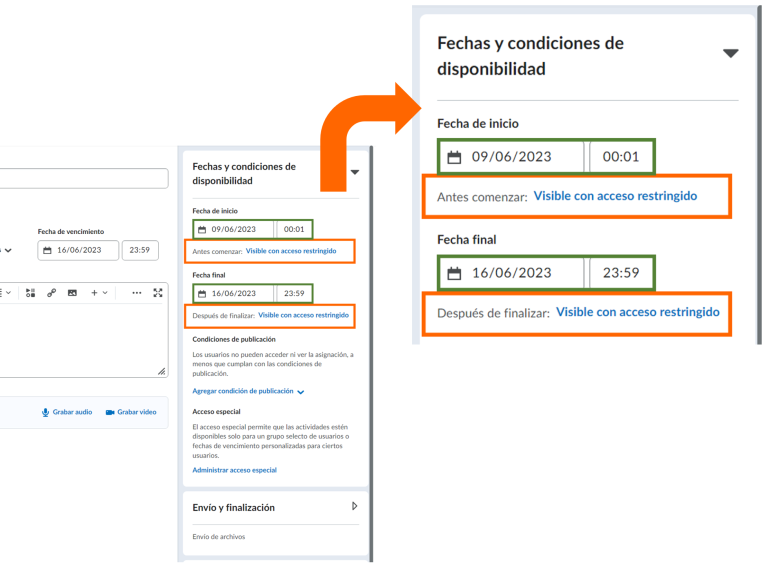Collapse the enlarged Fechas y condiciones panel arrow

click(731, 54)
